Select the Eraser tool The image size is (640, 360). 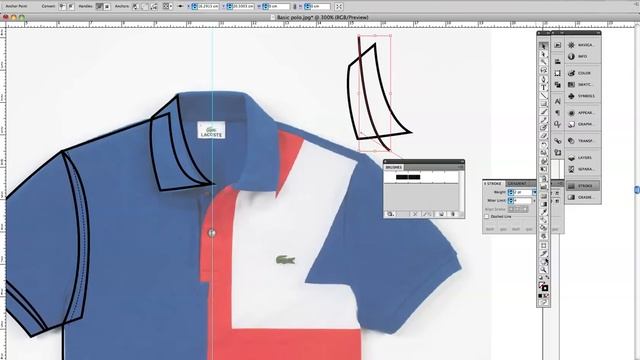click(x=543, y=136)
